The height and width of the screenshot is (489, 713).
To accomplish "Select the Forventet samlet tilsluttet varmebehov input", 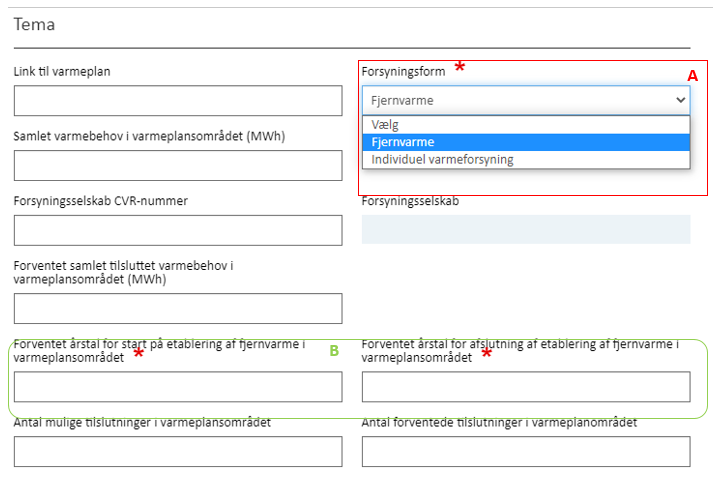I will (x=178, y=308).
